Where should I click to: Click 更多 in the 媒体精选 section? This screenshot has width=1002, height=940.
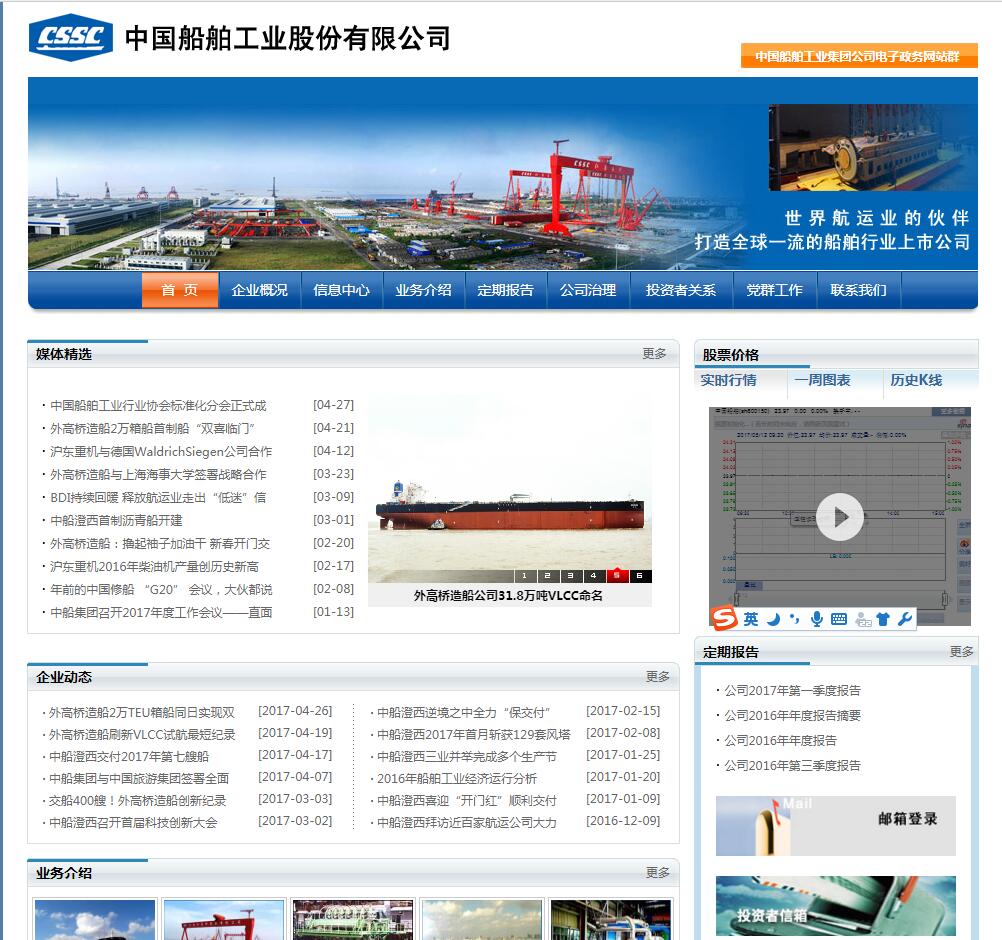coord(654,353)
